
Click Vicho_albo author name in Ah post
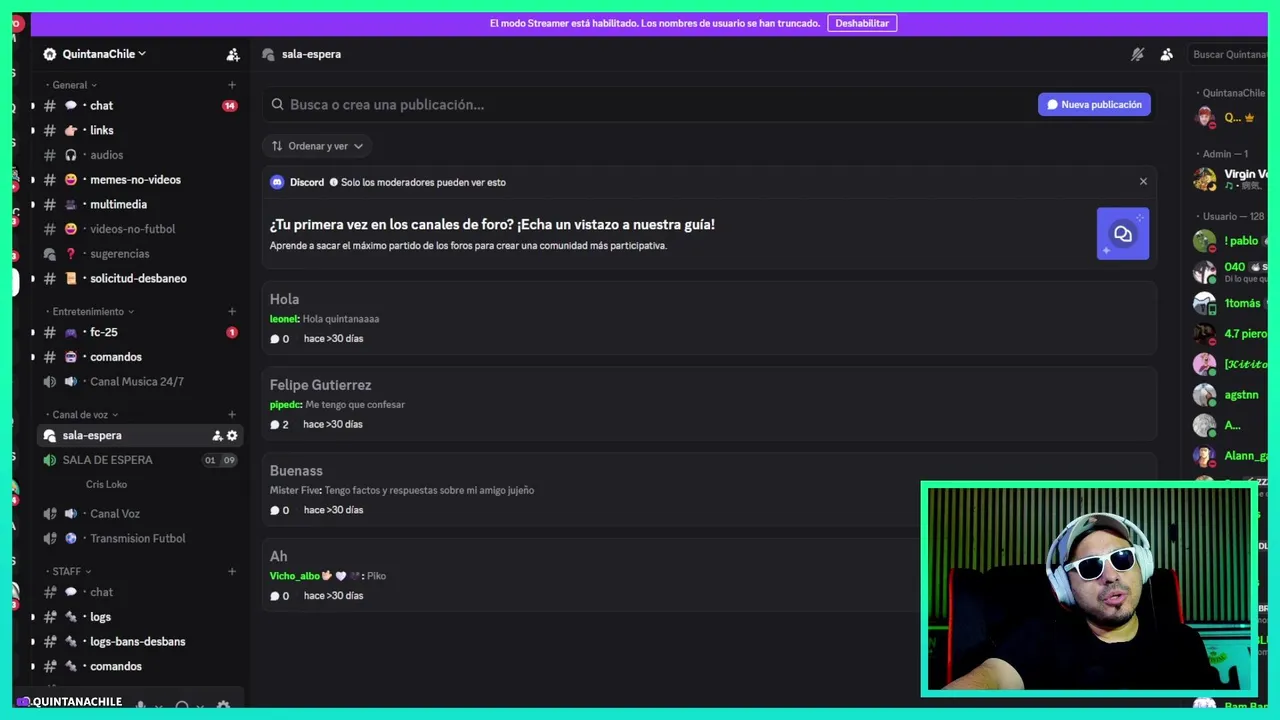click(295, 576)
